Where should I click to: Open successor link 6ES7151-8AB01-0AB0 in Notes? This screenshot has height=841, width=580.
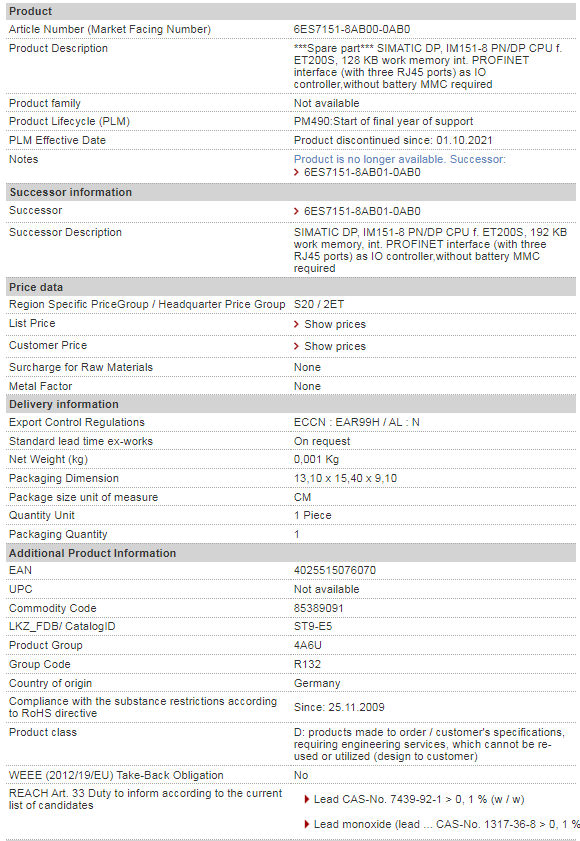(x=362, y=172)
